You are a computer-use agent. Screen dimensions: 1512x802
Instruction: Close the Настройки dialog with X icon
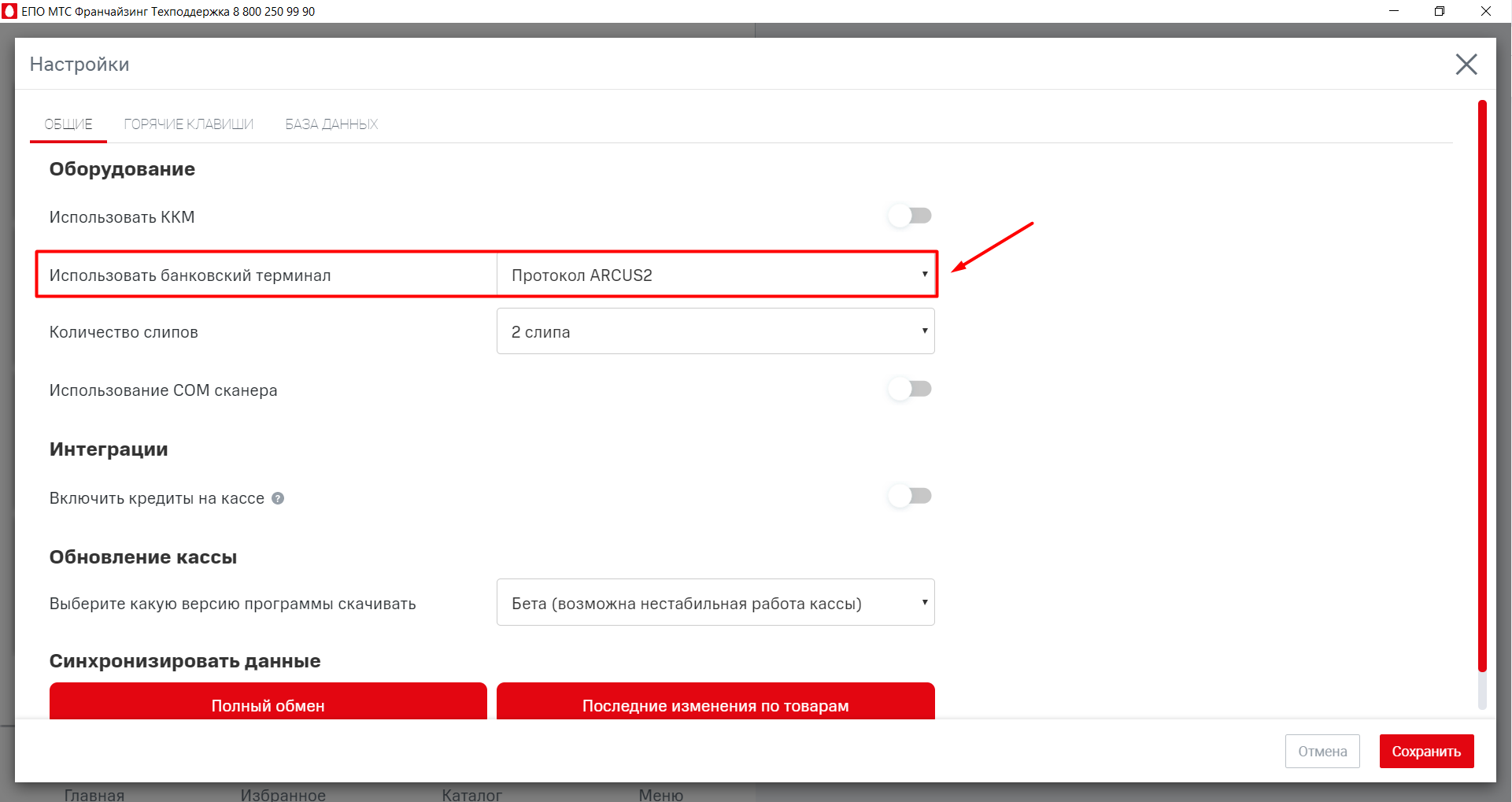point(1466,65)
